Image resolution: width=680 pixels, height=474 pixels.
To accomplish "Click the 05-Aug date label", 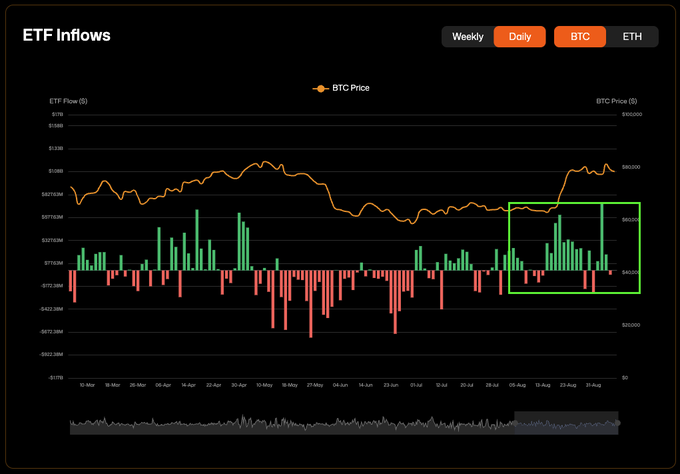I will tap(517, 385).
